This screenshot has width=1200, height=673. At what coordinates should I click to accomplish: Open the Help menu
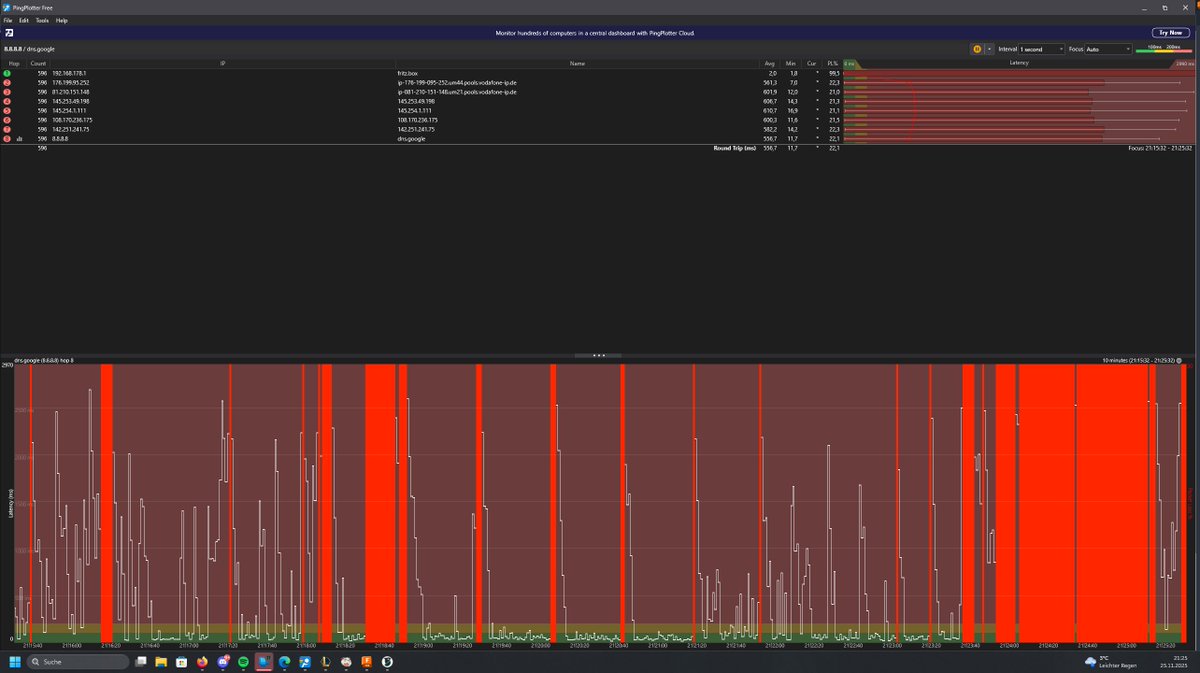[62, 20]
